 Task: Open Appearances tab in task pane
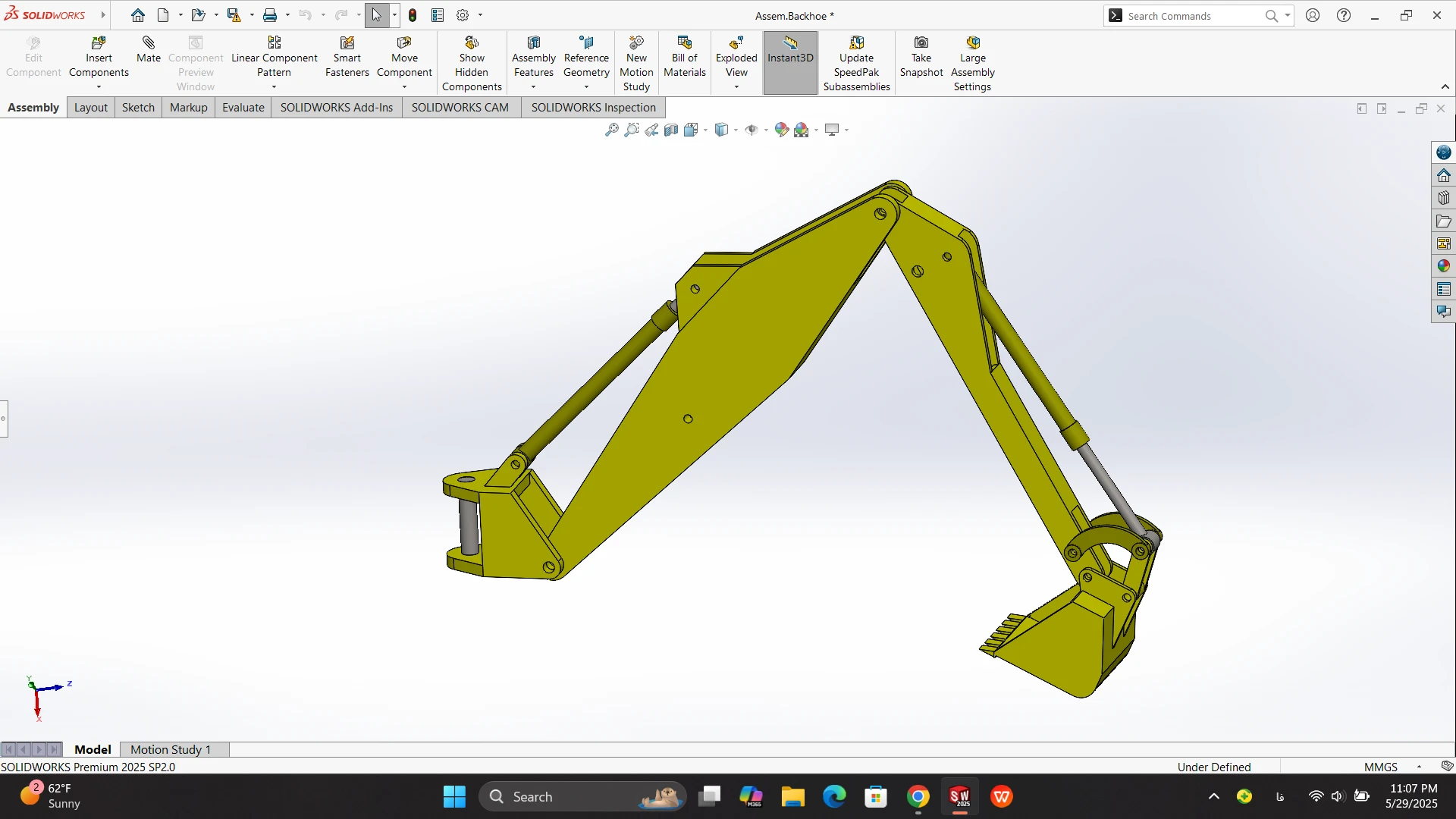pos(1443,266)
